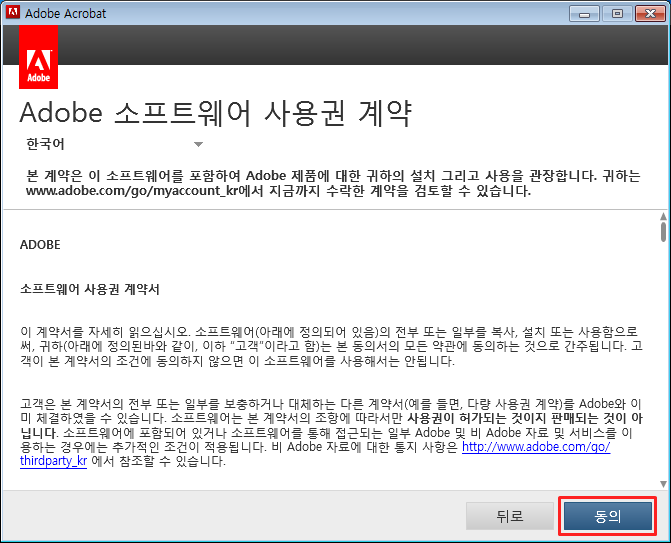Click the 뒤로 (Back) button
Viewport: 671px width, 543px height.
510,516
